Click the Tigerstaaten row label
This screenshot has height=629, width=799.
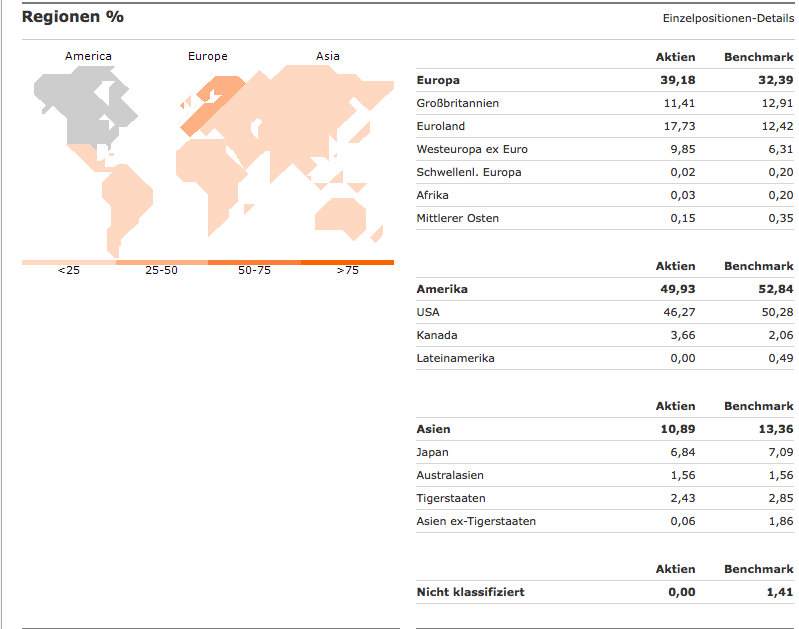coord(452,498)
